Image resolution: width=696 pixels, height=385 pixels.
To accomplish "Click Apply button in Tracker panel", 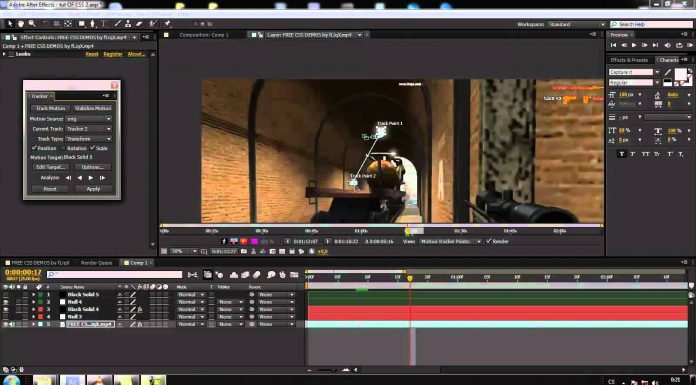I will 93,189.
